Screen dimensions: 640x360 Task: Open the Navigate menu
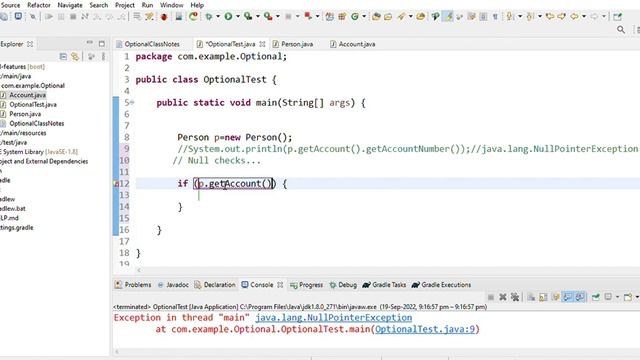[70, 5]
